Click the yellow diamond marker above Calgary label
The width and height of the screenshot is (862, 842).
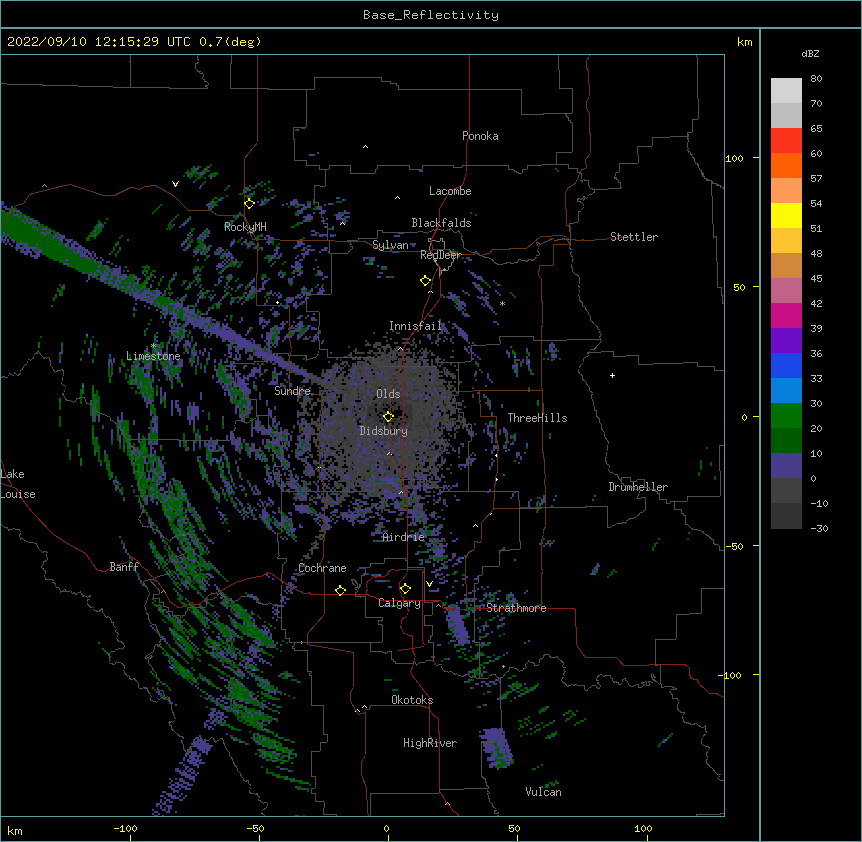tap(405, 589)
